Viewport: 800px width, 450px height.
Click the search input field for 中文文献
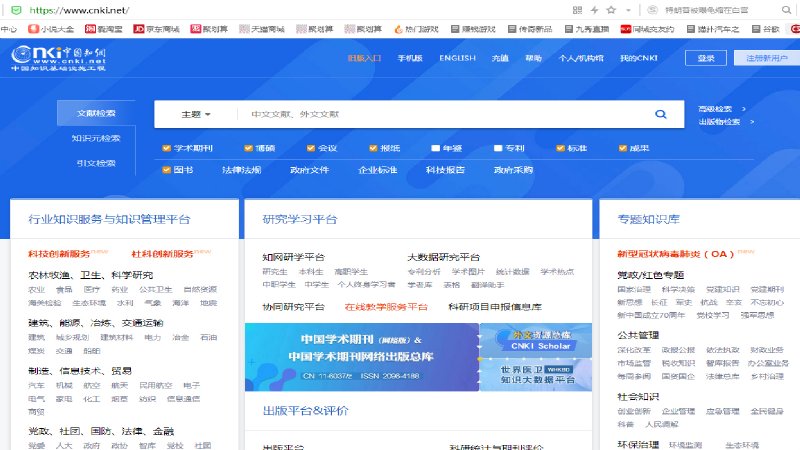pos(444,114)
